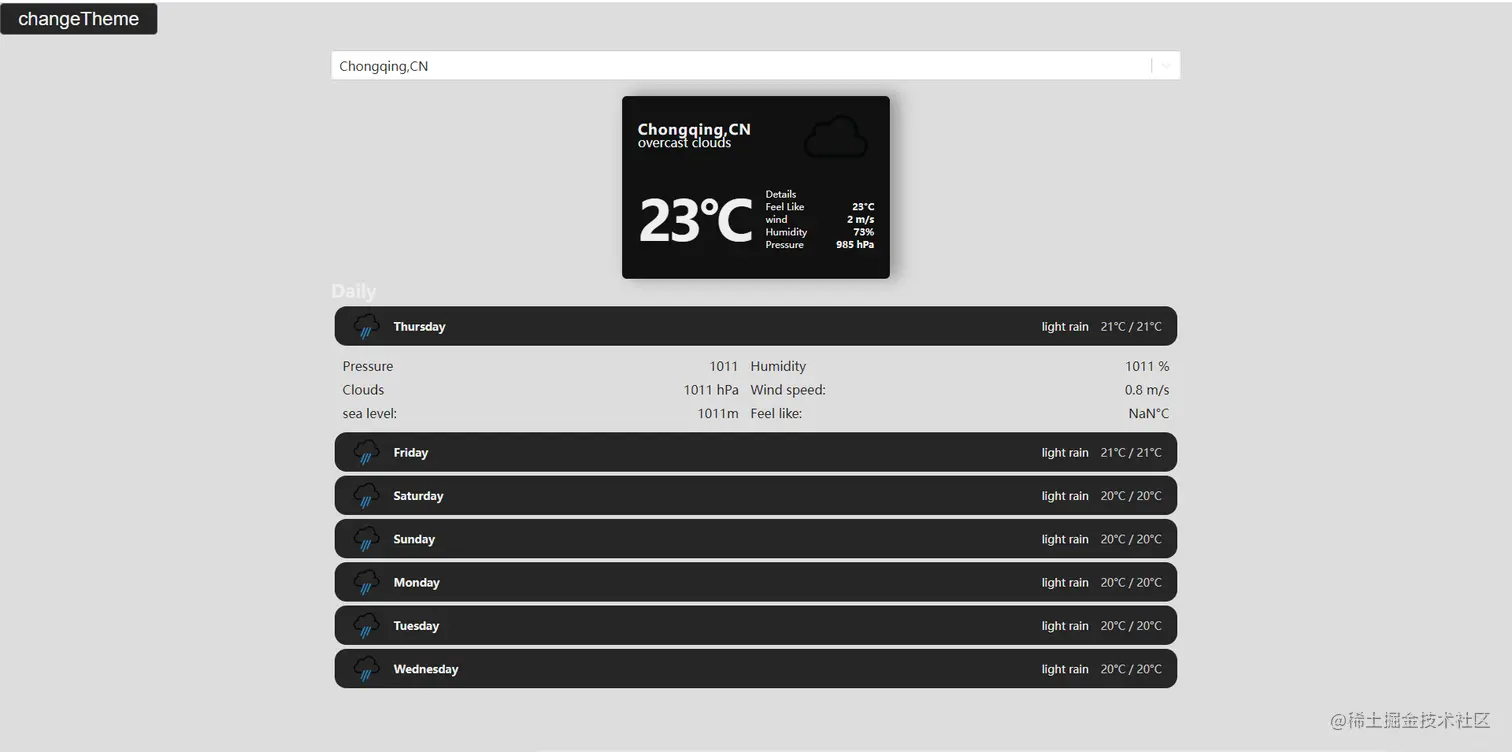This screenshot has height=752, width=1512.
Task: Click the 'Feel like:' label in the Thursday details
Action: pyautogui.click(x=776, y=413)
